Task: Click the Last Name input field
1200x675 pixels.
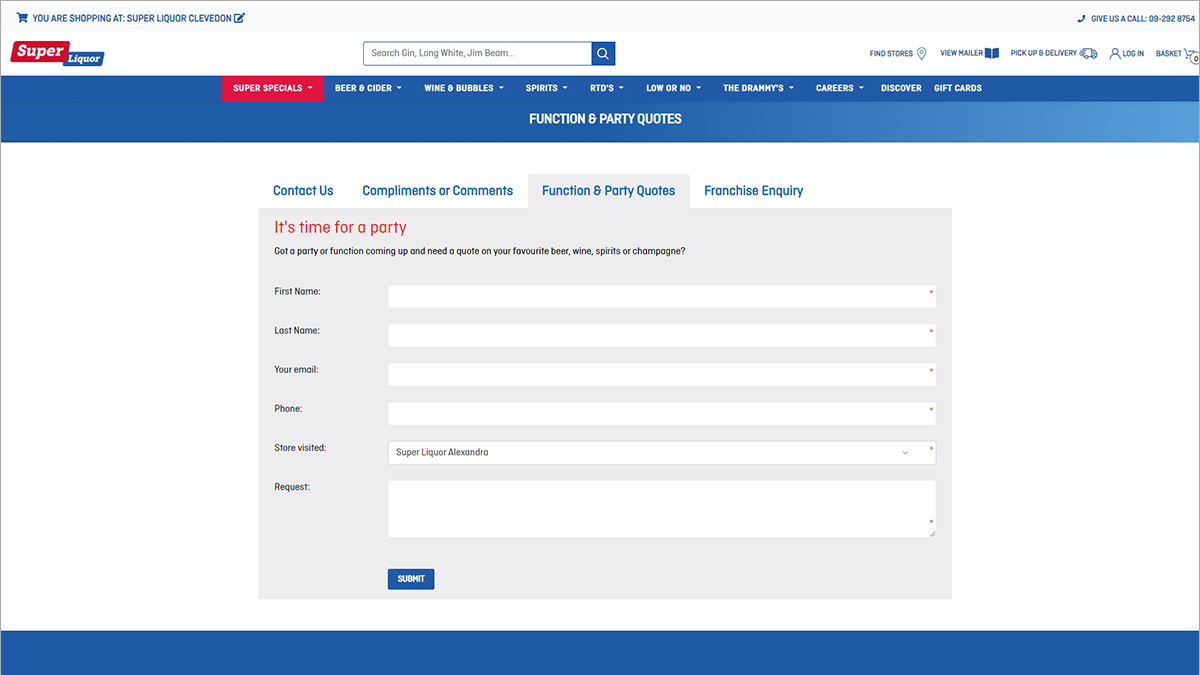Action: 662,335
